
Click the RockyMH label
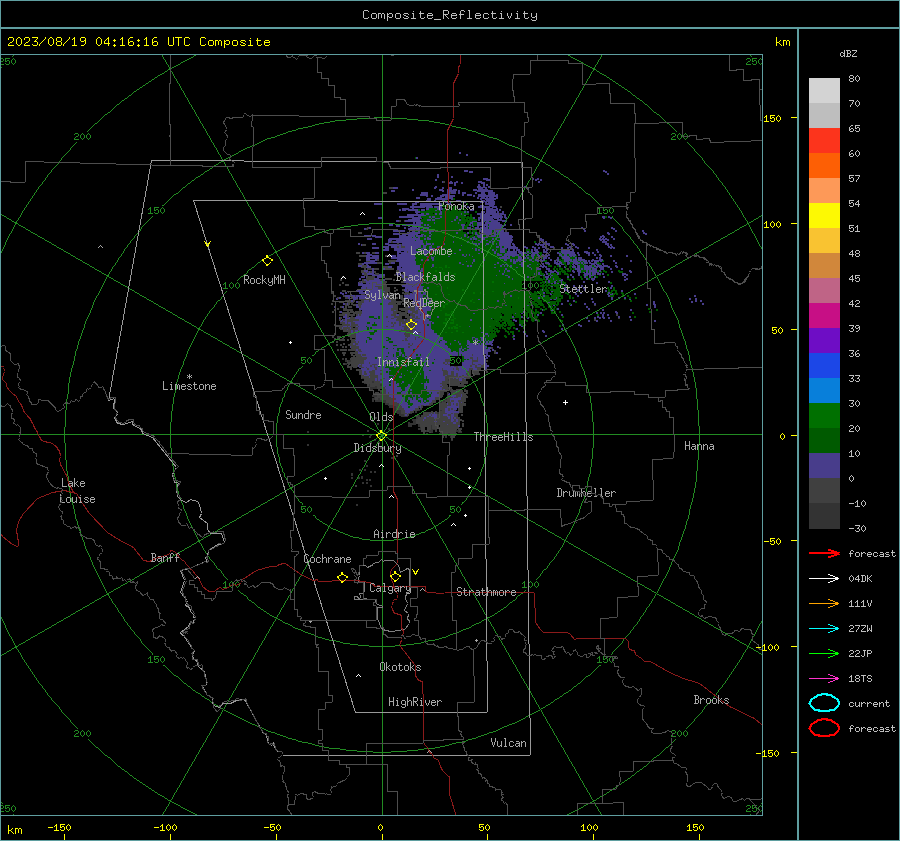(x=264, y=280)
